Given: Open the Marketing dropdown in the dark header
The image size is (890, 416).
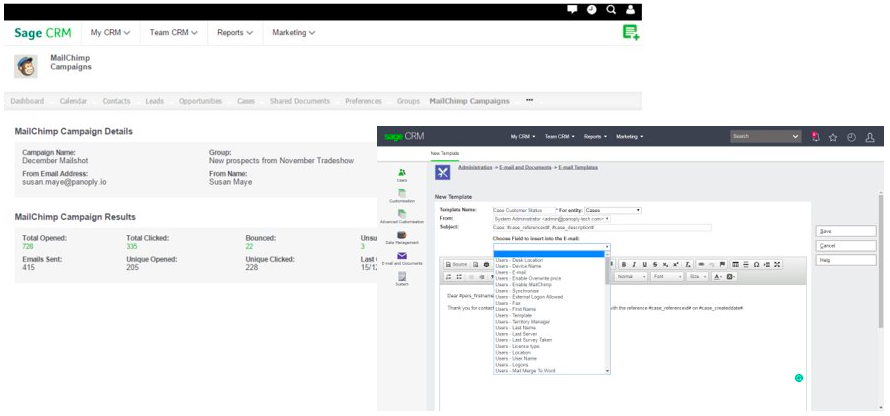Looking at the screenshot, I should pos(629,137).
